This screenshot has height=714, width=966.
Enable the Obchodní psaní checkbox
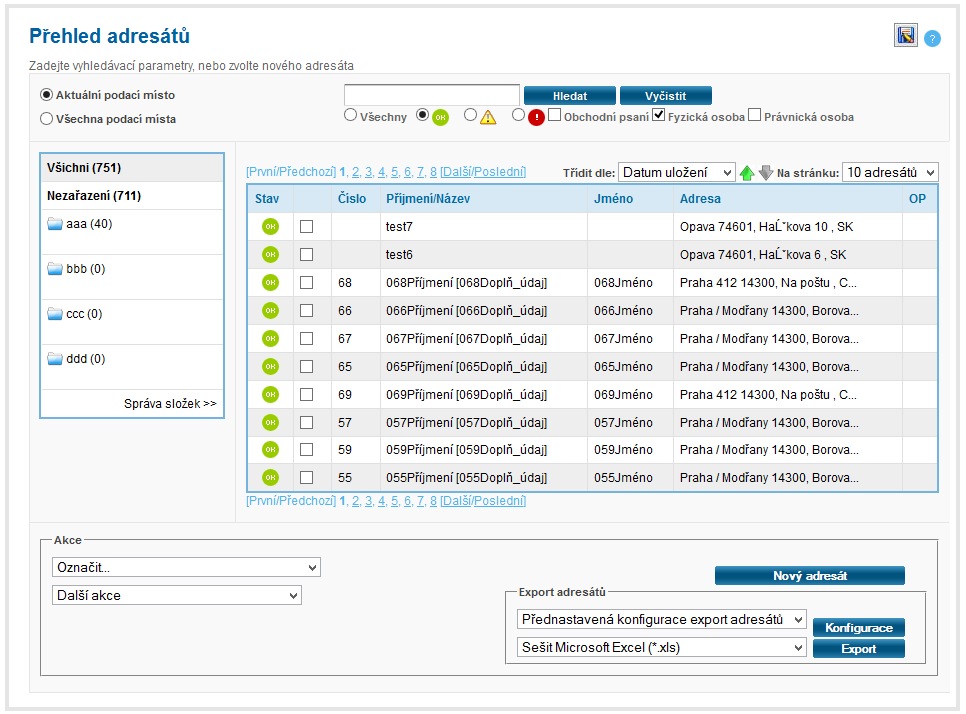click(x=554, y=116)
